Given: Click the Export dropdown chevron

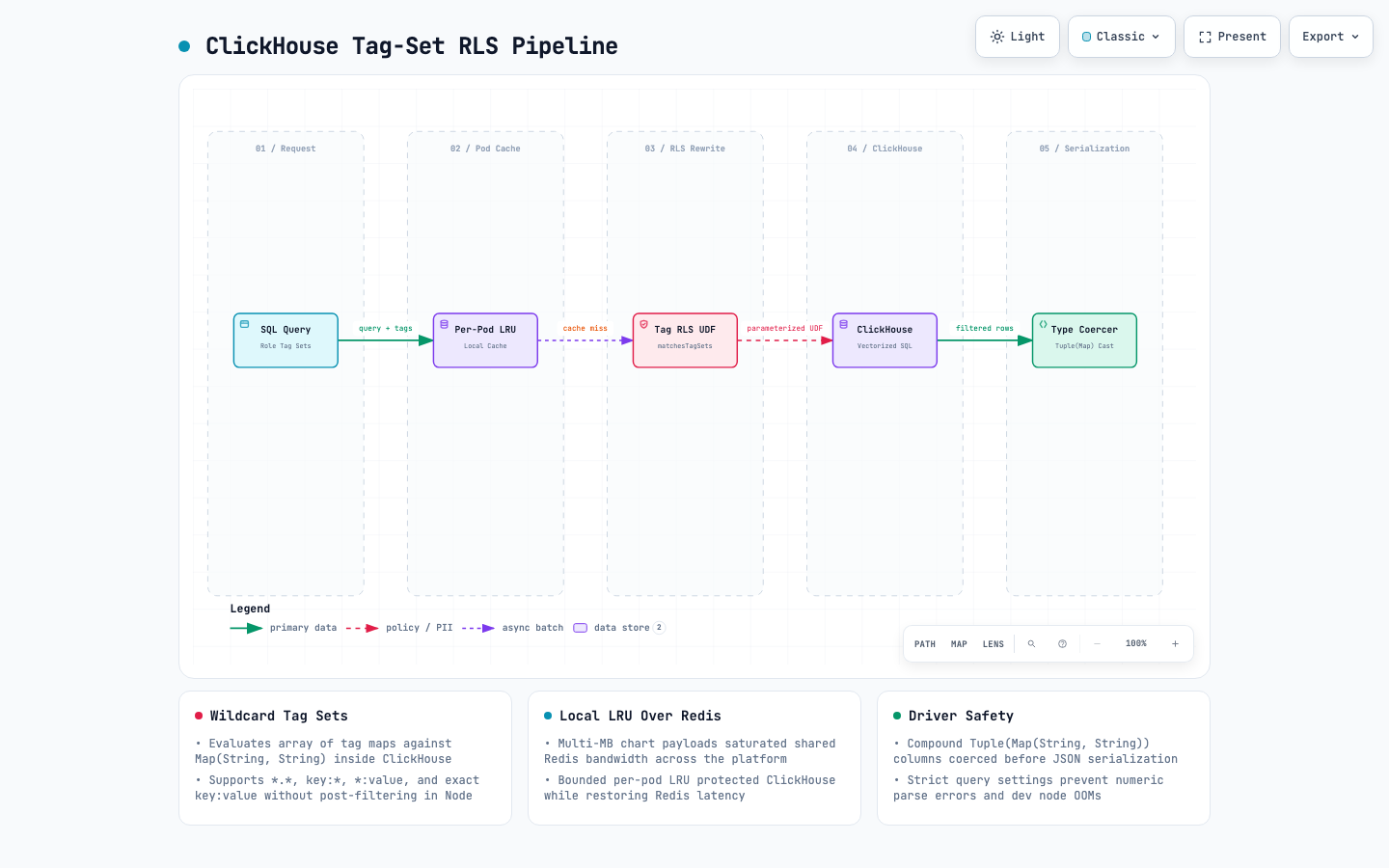Looking at the screenshot, I should 1354,37.
